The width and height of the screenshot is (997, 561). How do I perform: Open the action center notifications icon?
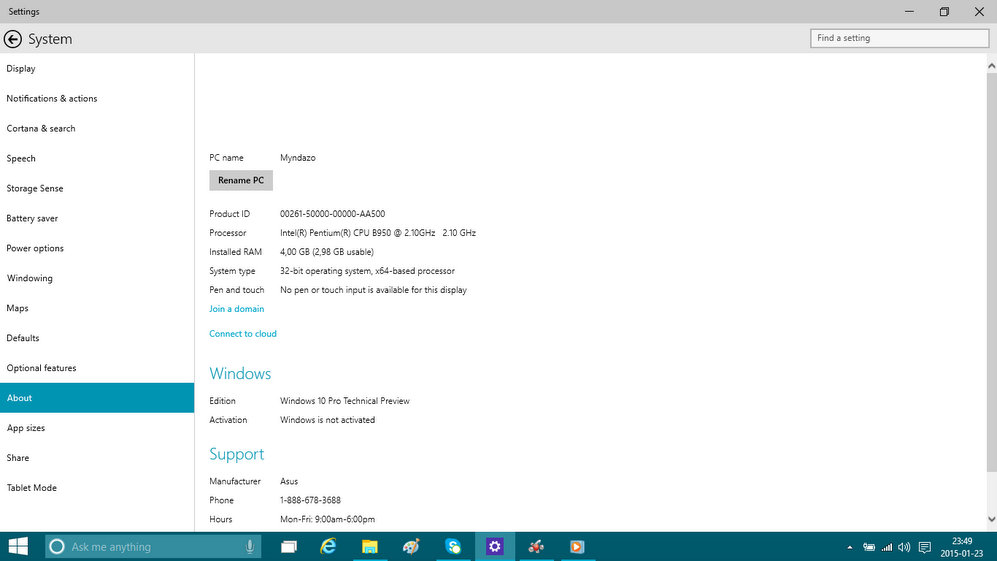(924, 547)
